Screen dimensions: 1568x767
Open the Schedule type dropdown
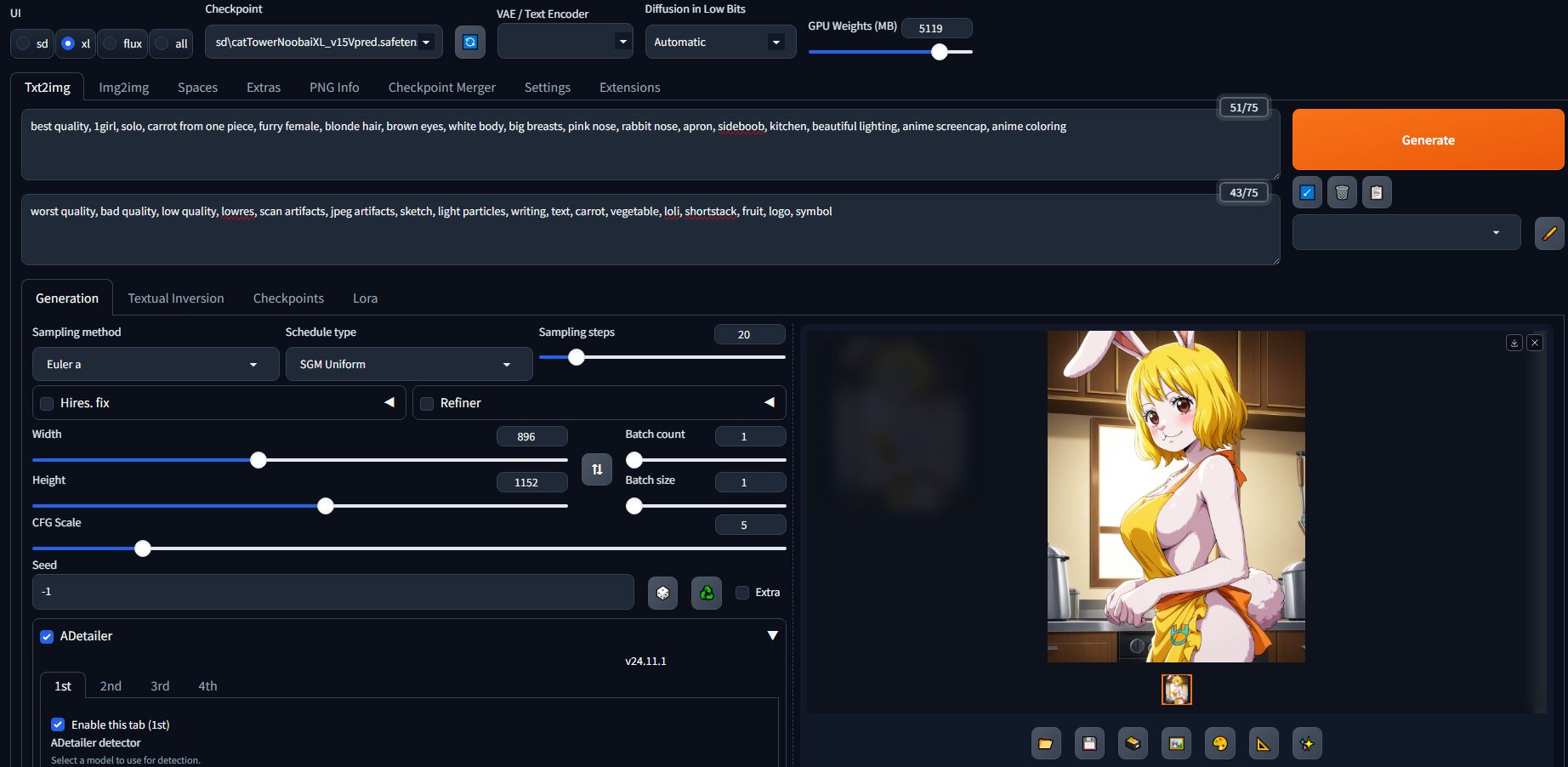coord(409,364)
